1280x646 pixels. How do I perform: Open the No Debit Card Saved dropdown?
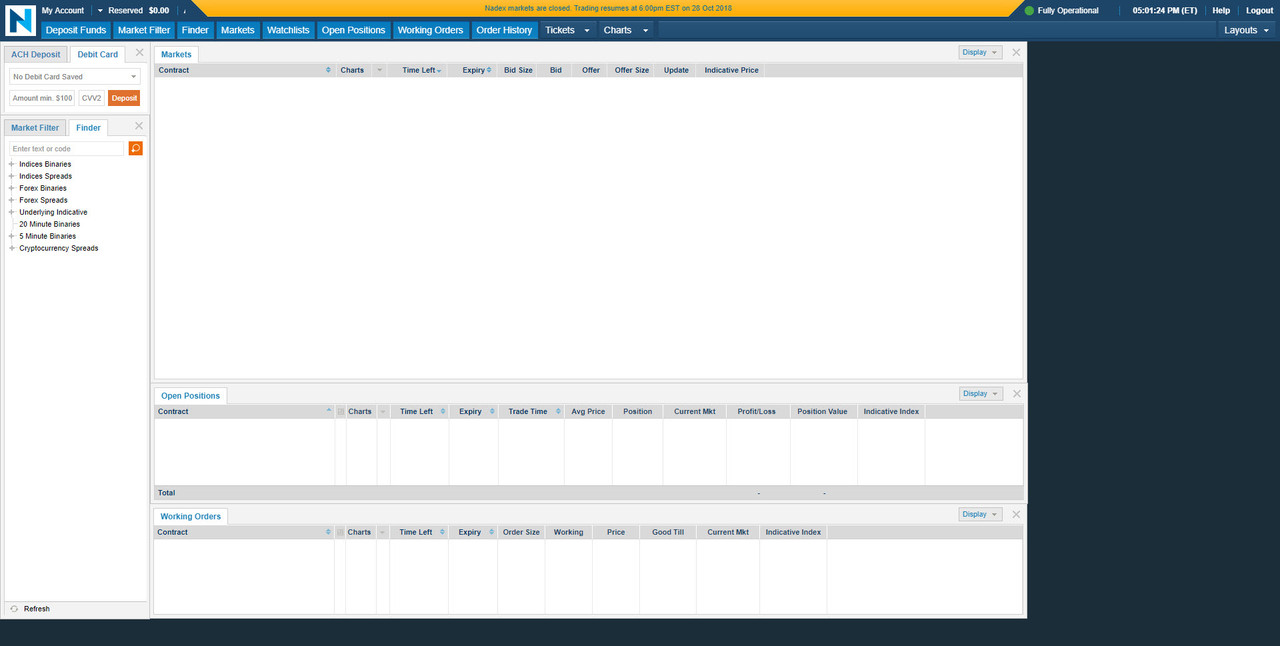pos(75,77)
